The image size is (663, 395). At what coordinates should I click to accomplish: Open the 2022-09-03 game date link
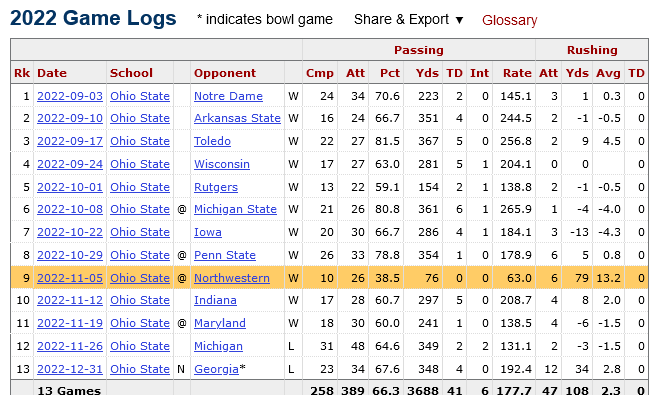pyautogui.click(x=70, y=96)
